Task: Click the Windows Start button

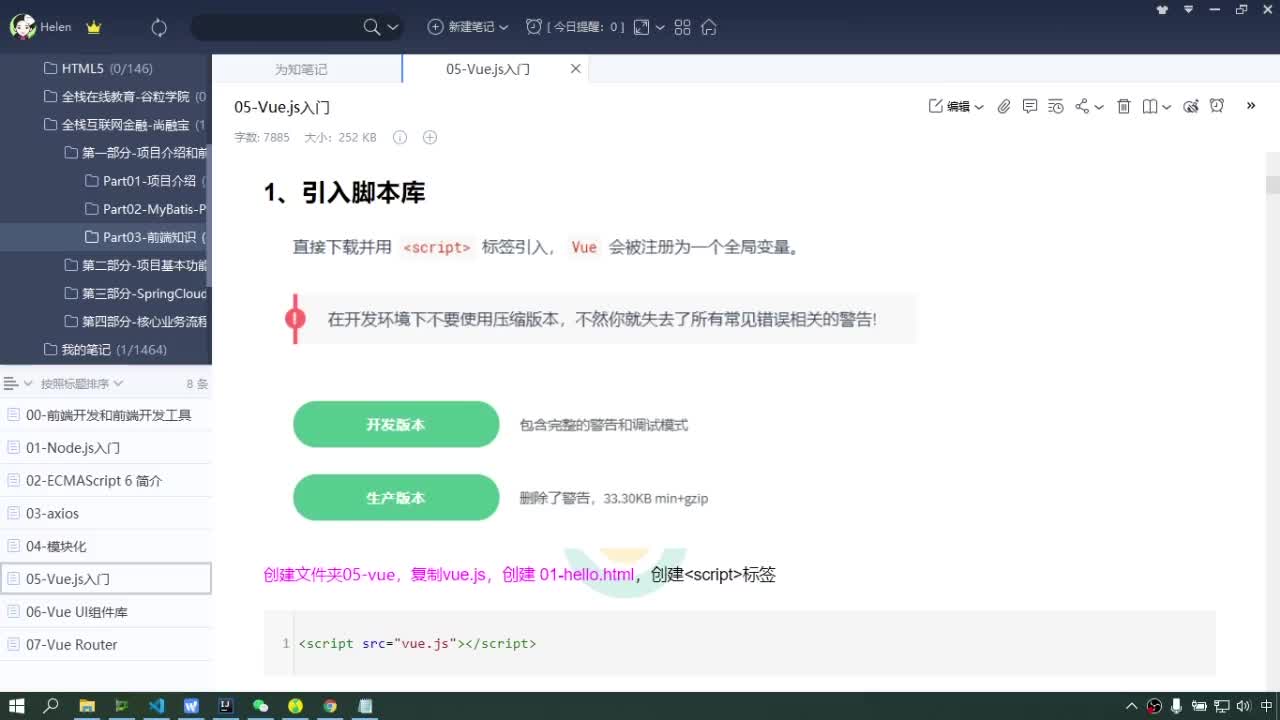Action: (x=17, y=706)
